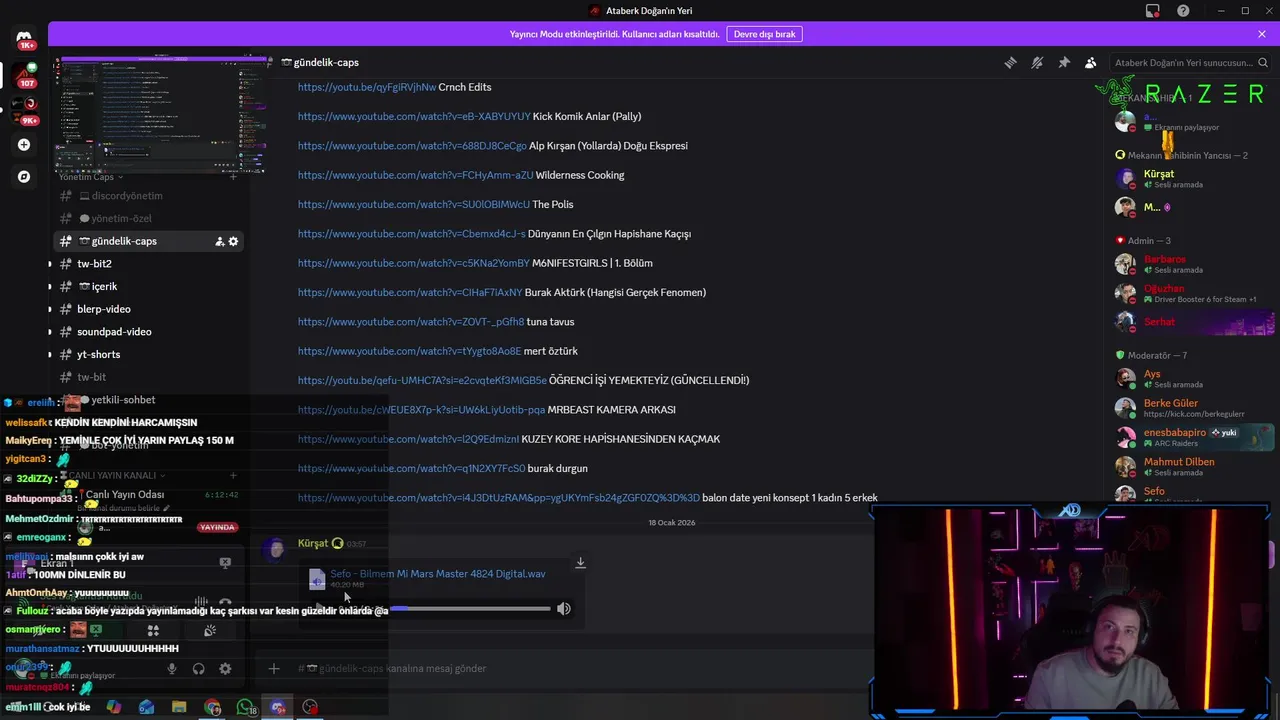
Task: Stop screen sharing icon in voice panel
Action: (x=96, y=630)
